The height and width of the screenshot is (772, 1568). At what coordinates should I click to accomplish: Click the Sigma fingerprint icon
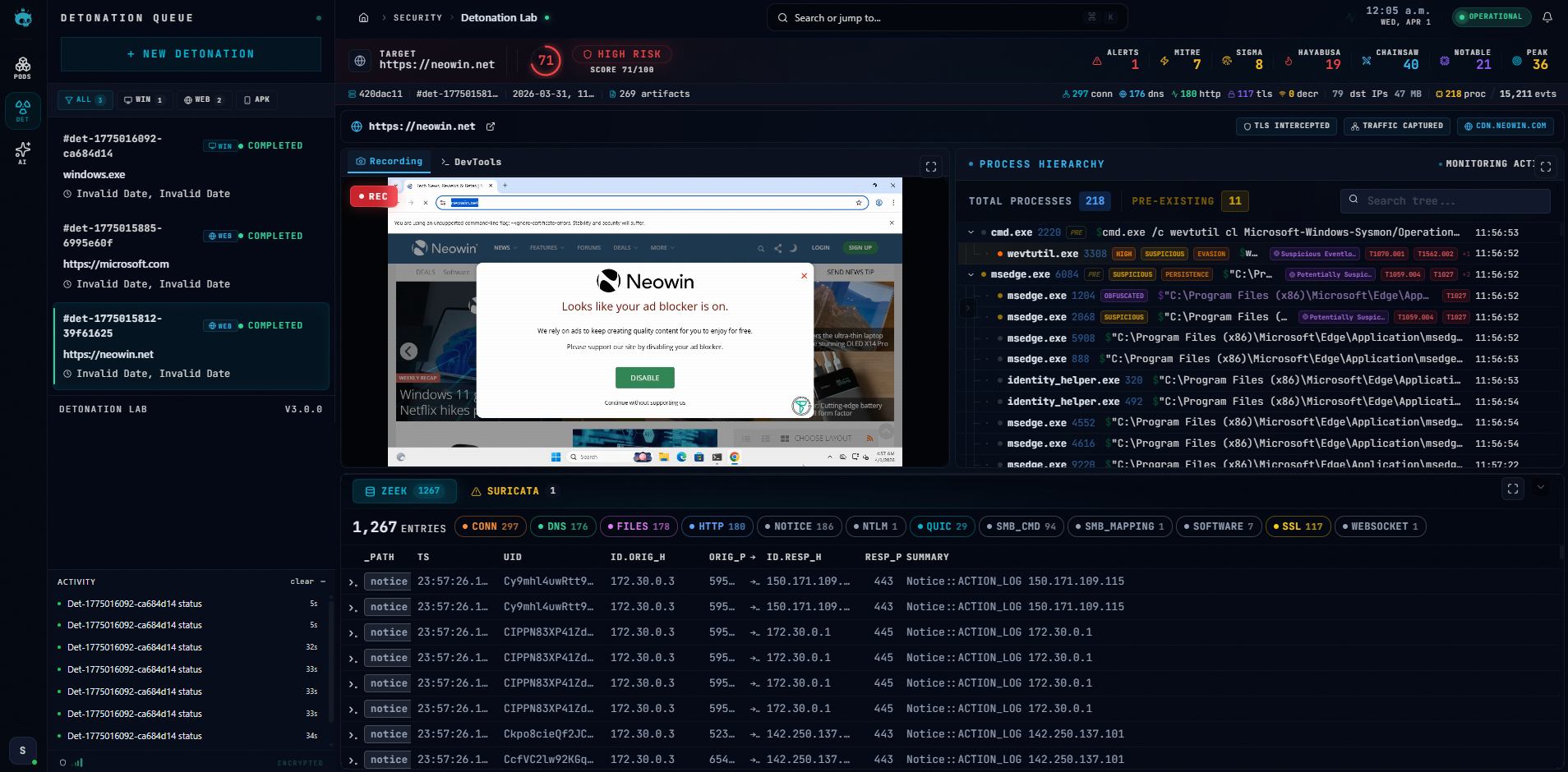coord(1227,61)
